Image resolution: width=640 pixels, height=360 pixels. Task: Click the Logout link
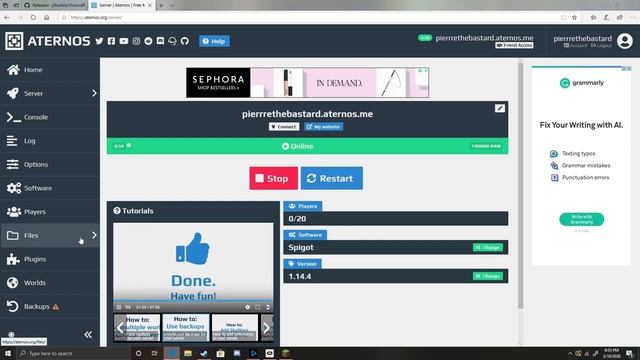click(x=601, y=46)
